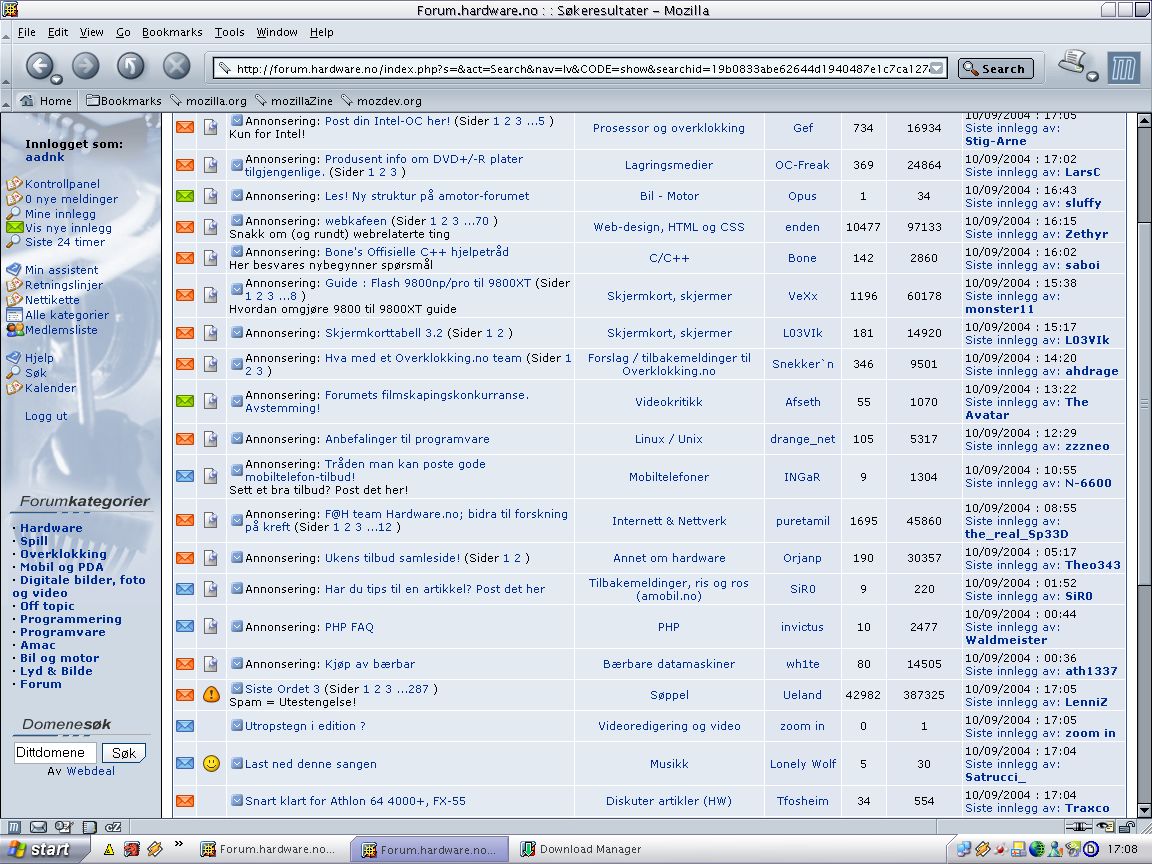Click green envelope icon on amotor-forumet row
1152x864 pixels.
coord(185,196)
